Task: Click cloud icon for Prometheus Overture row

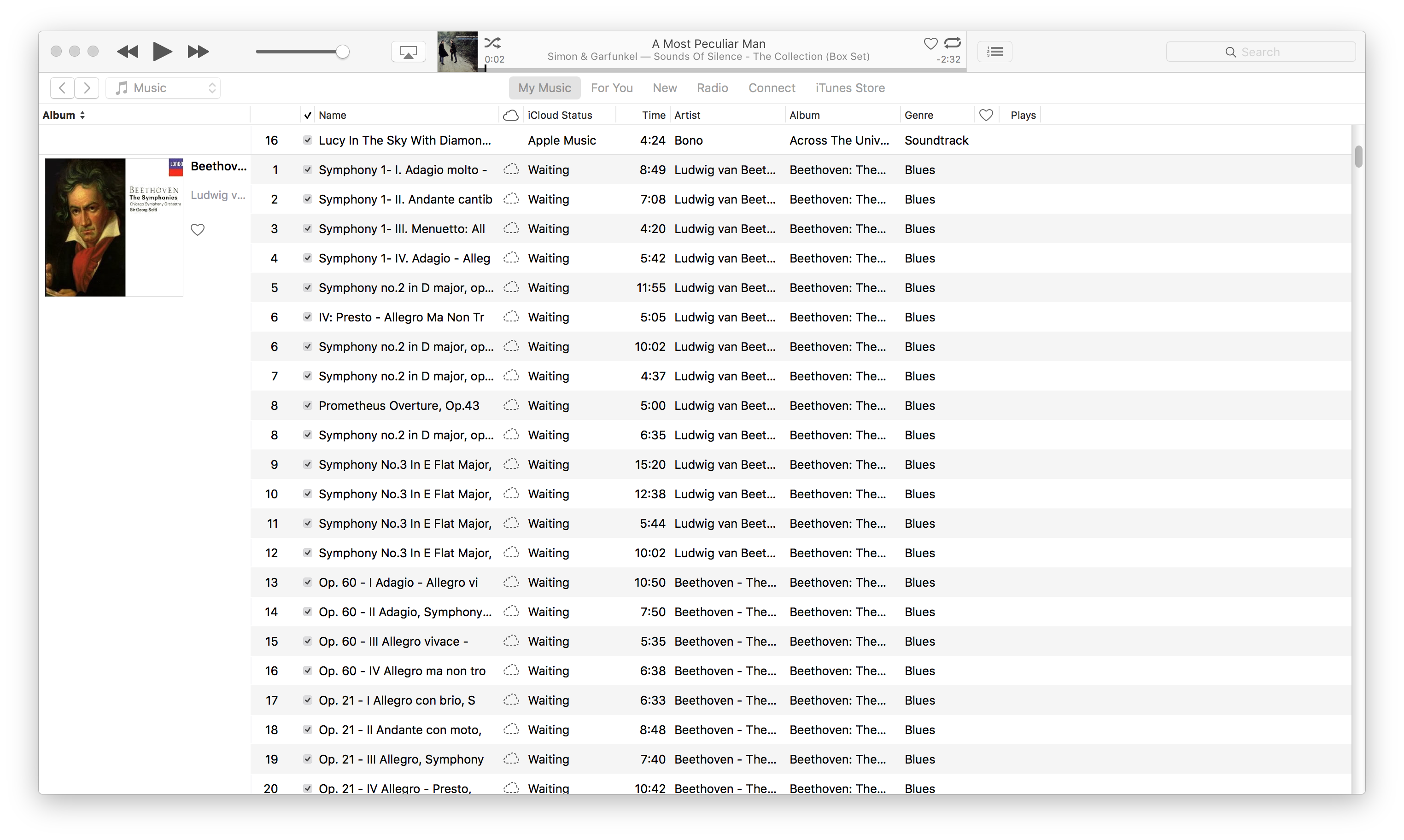Action: point(511,405)
